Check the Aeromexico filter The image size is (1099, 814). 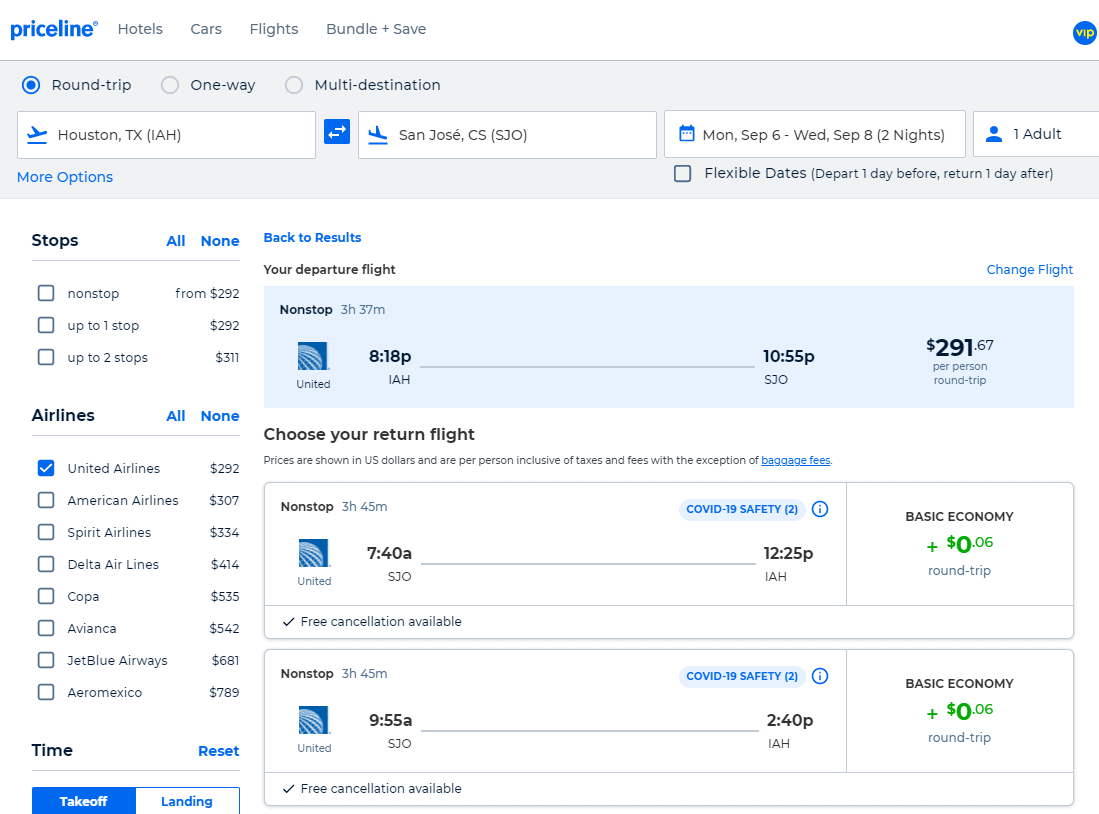pos(46,692)
